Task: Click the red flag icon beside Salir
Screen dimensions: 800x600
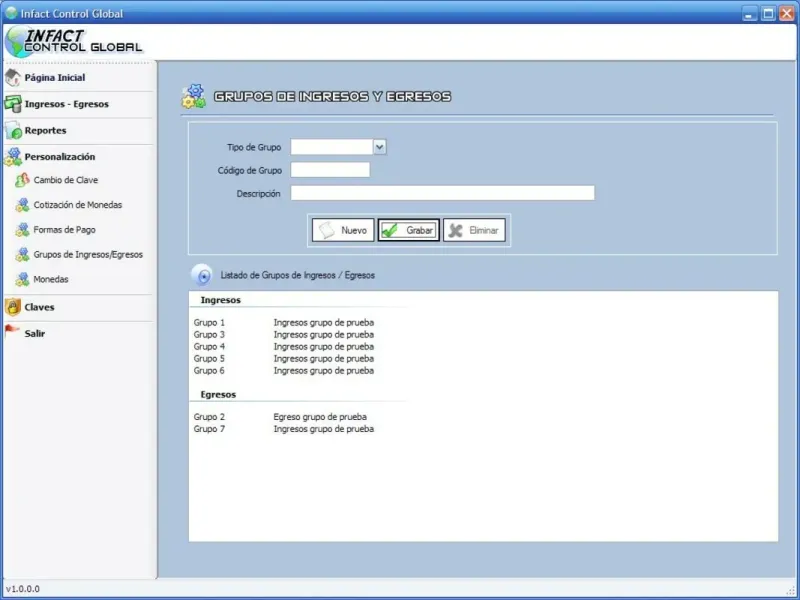Action: pyautogui.click(x=12, y=331)
